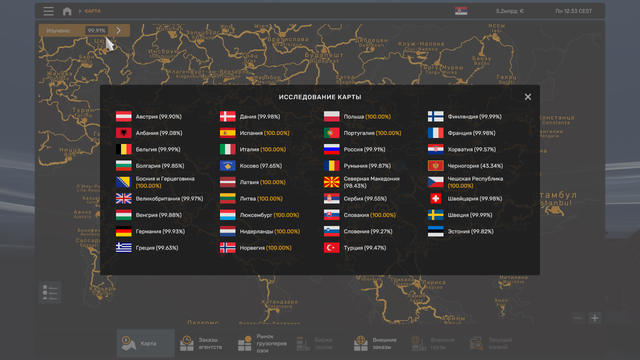Click the Bulgaria flag icon
Screen dimensions: 640x360
[x=124, y=166]
